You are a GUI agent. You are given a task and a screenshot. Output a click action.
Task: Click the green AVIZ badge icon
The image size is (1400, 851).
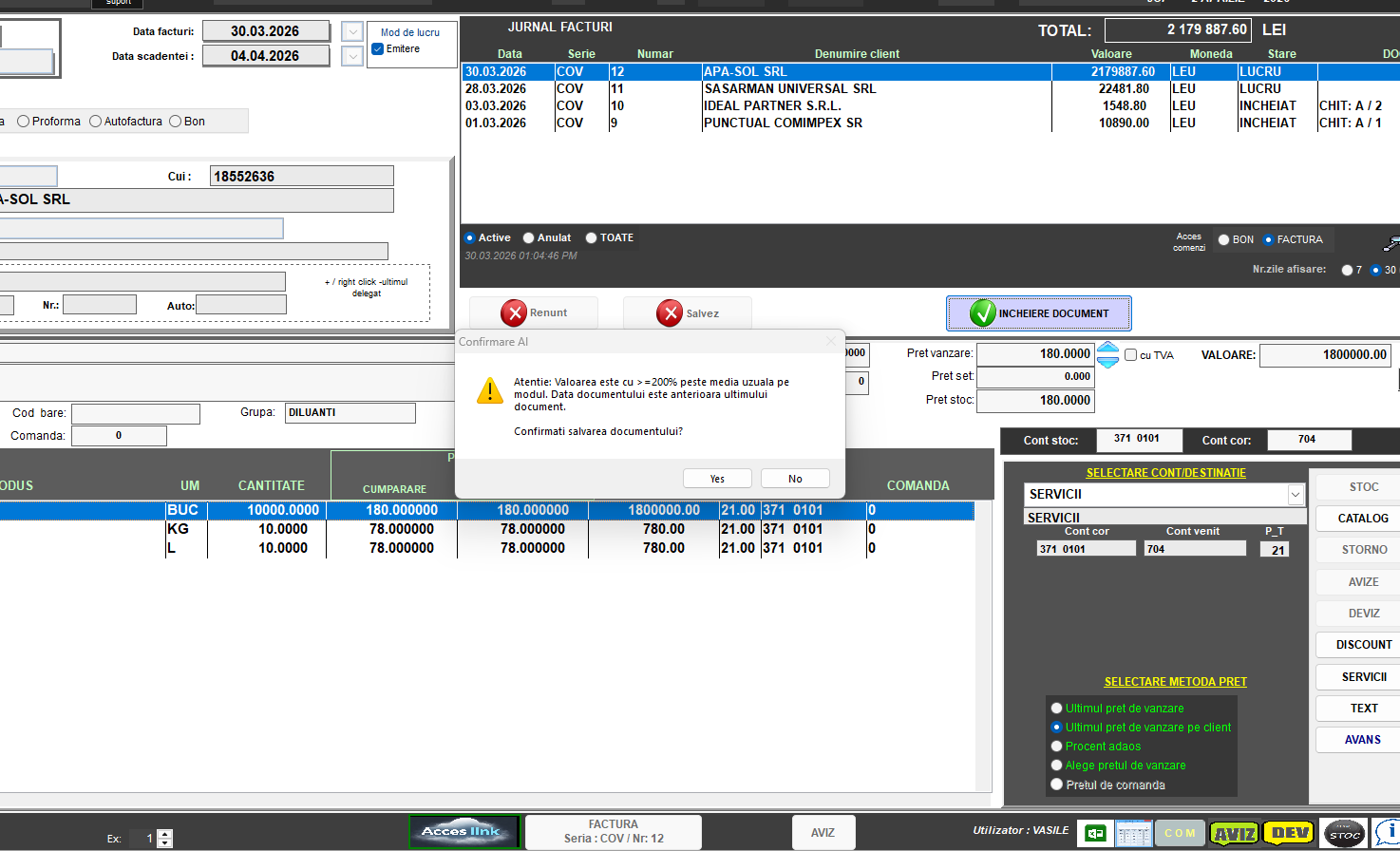coord(1234,833)
